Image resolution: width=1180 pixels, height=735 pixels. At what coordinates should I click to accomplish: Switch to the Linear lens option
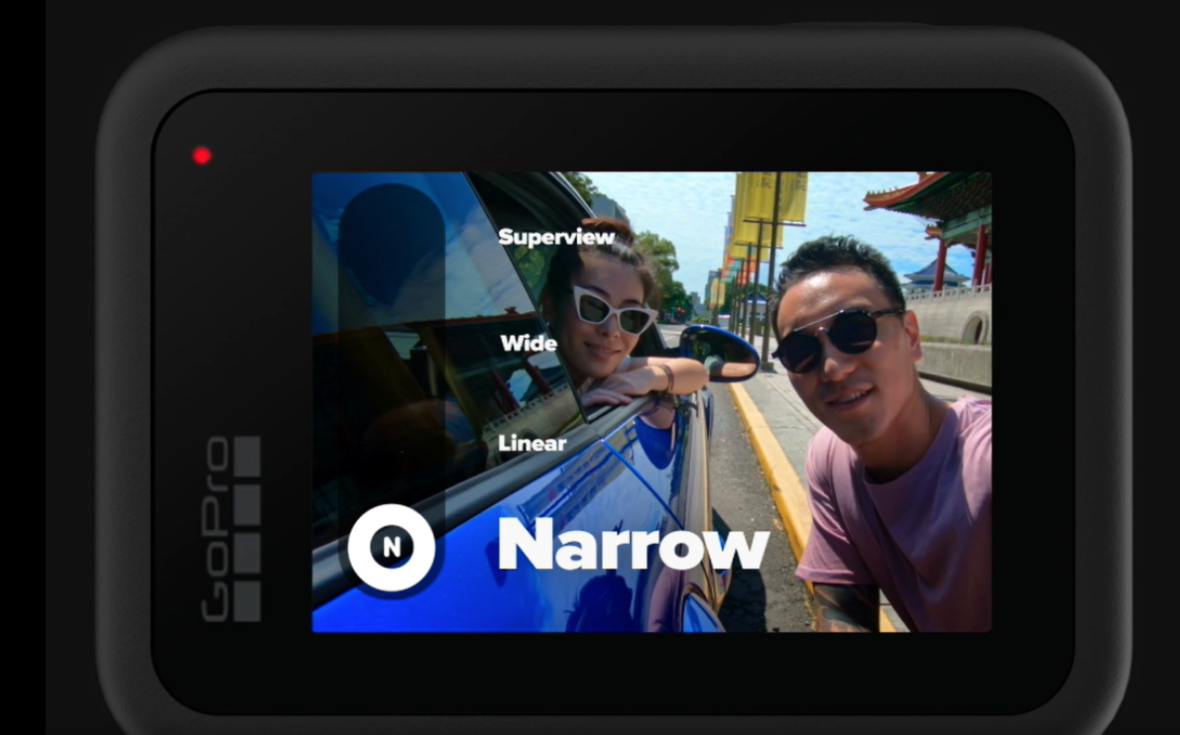532,443
